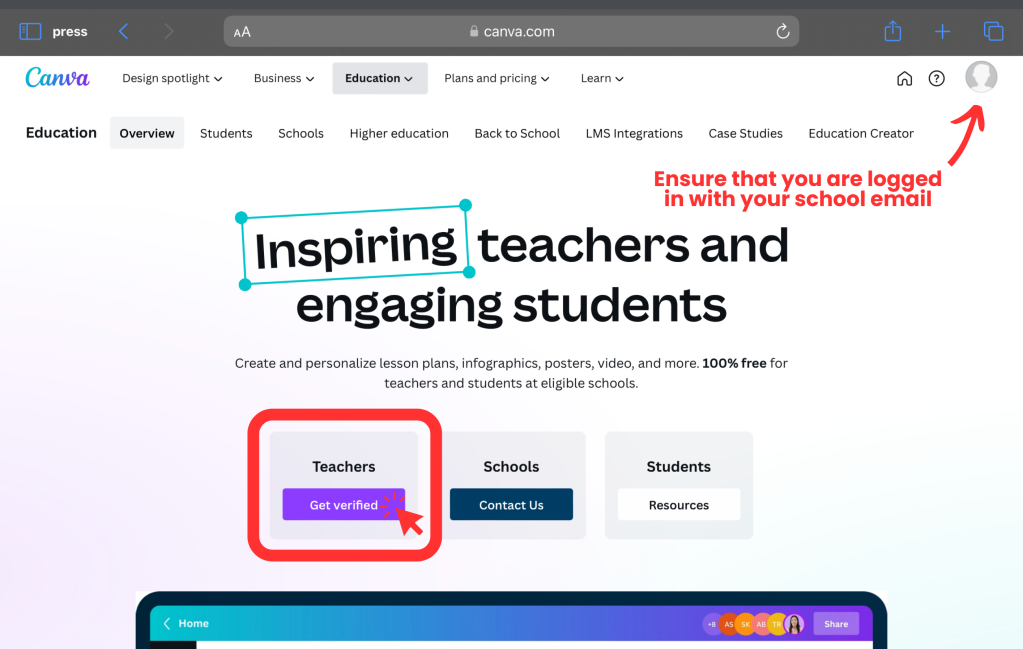Select the Overview tab
Viewport: 1023px width, 649px height.
(x=147, y=133)
